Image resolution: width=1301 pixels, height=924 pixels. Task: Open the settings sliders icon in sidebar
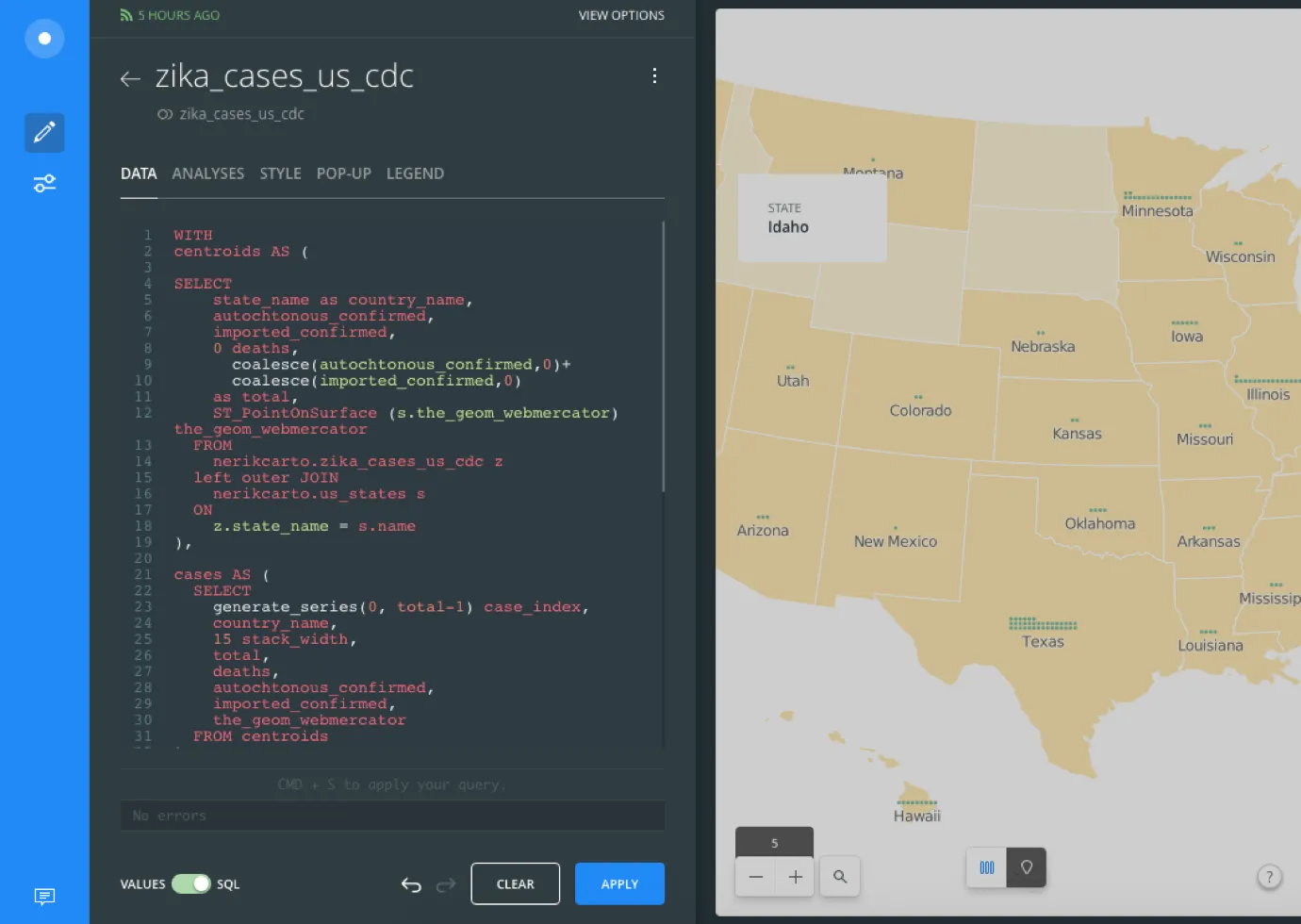click(x=44, y=183)
